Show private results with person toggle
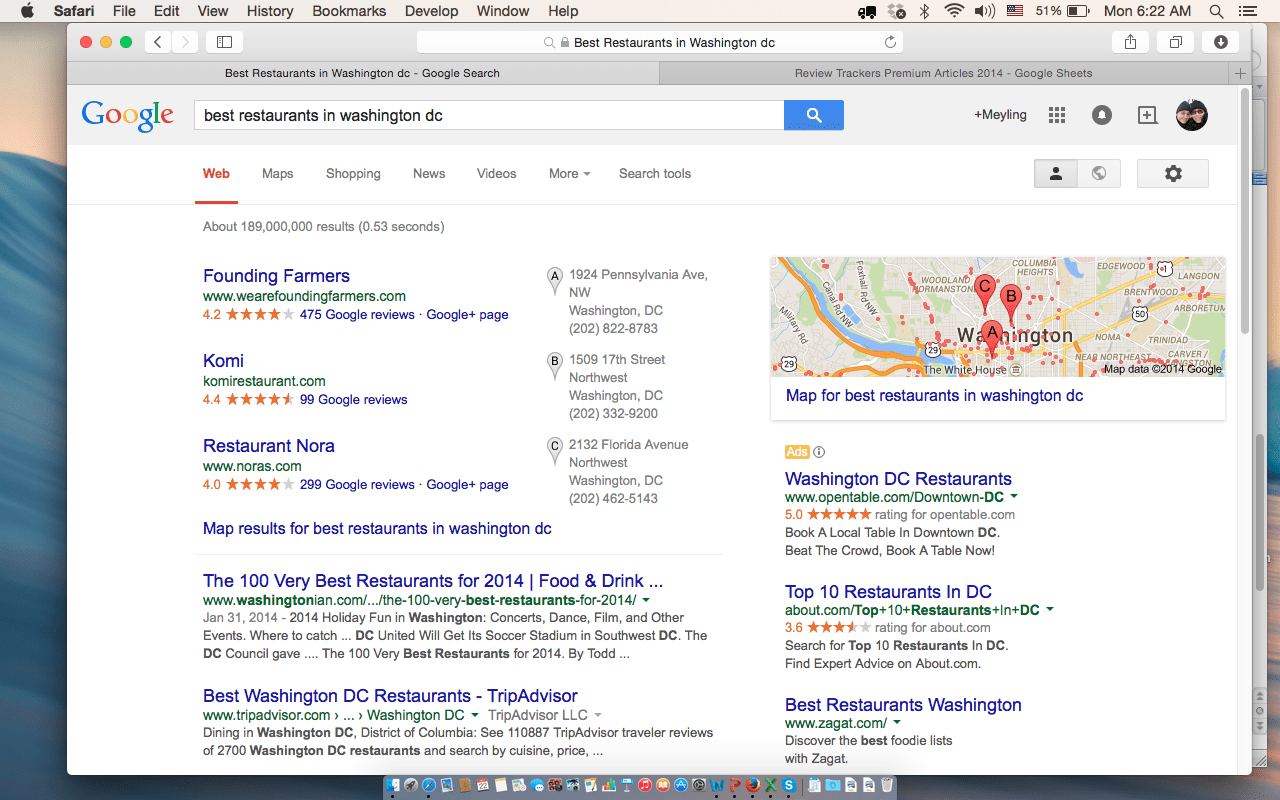The height and width of the screenshot is (800, 1280). [1055, 173]
